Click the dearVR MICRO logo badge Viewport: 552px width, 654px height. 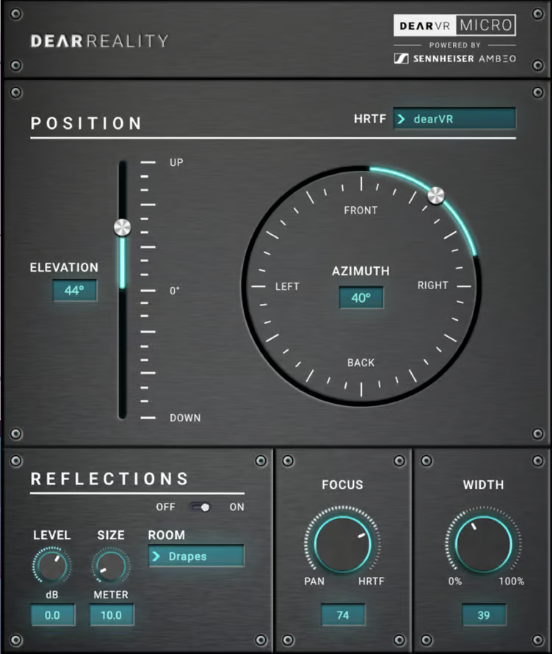(455, 25)
